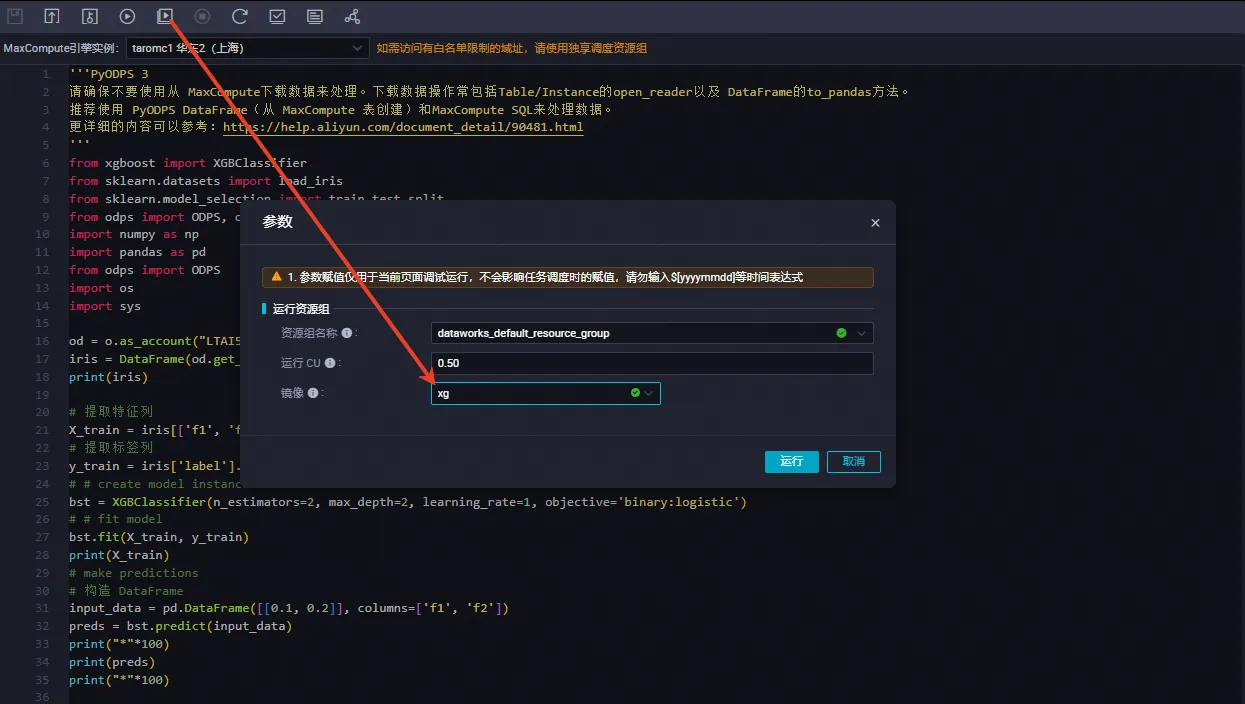Click comment line '# make predictions'

pyautogui.click(x=134, y=573)
